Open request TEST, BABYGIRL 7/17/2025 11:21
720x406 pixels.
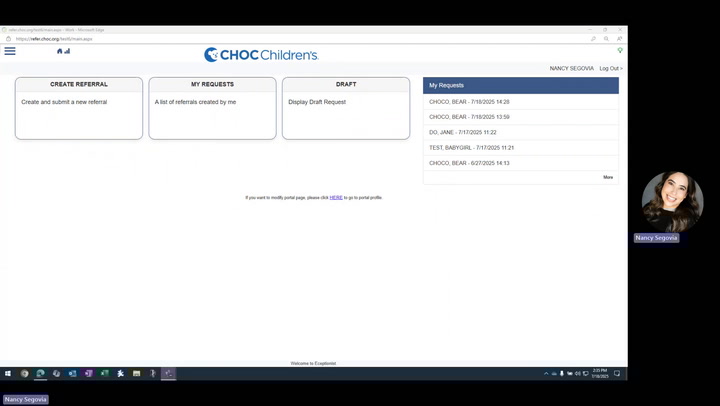coord(521,148)
